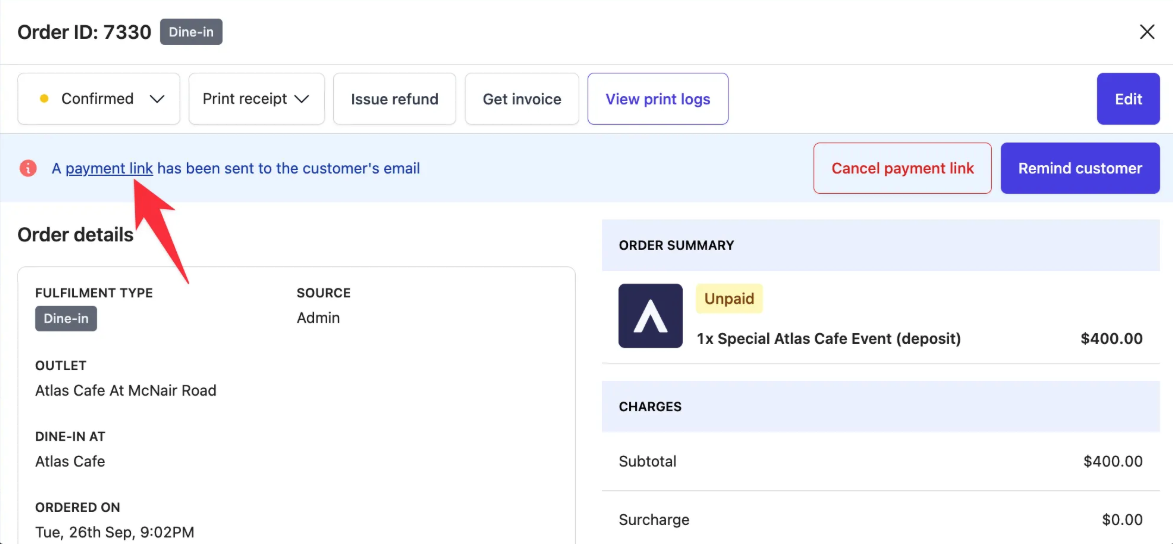This screenshot has height=544, width=1173.
Task: Open View print logs
Action: tap(657, 99)
